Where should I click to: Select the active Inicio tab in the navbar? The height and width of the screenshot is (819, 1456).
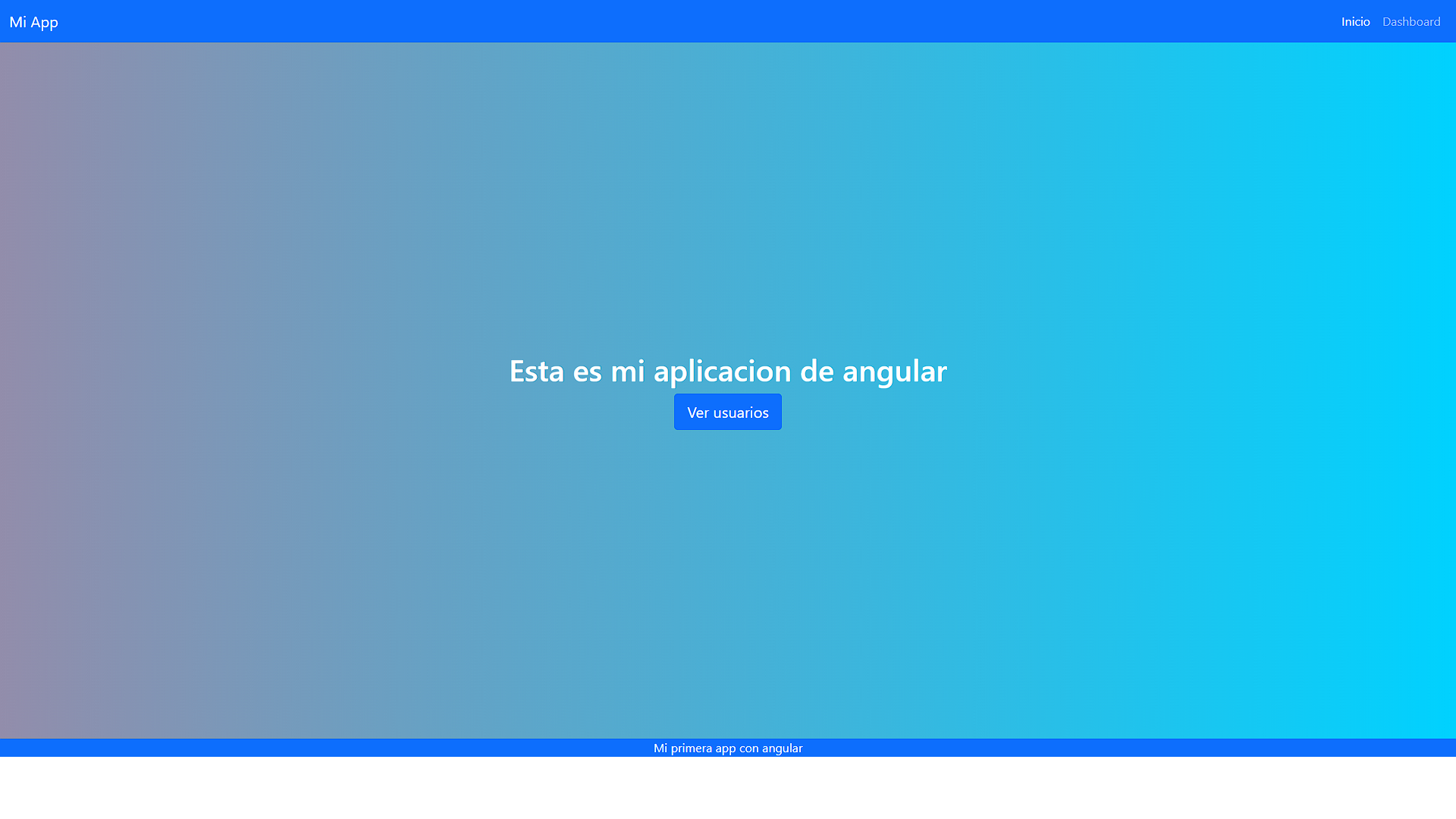pos(1355,22)
